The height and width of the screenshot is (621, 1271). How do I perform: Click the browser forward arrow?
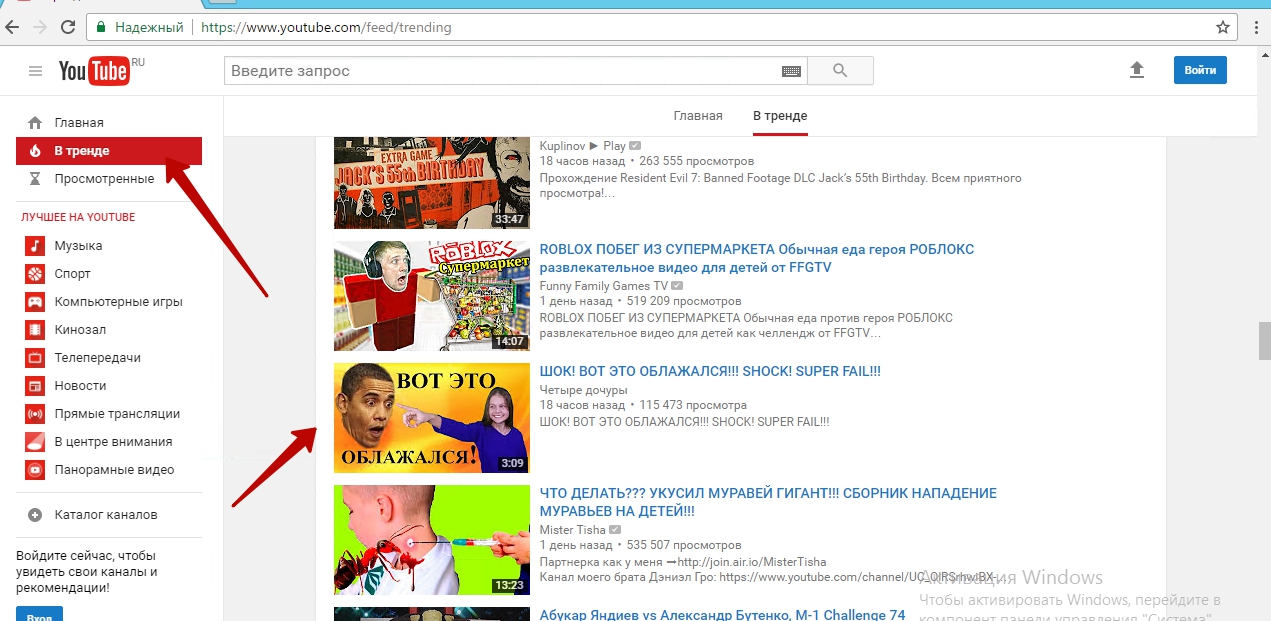[x=41, y=27]
